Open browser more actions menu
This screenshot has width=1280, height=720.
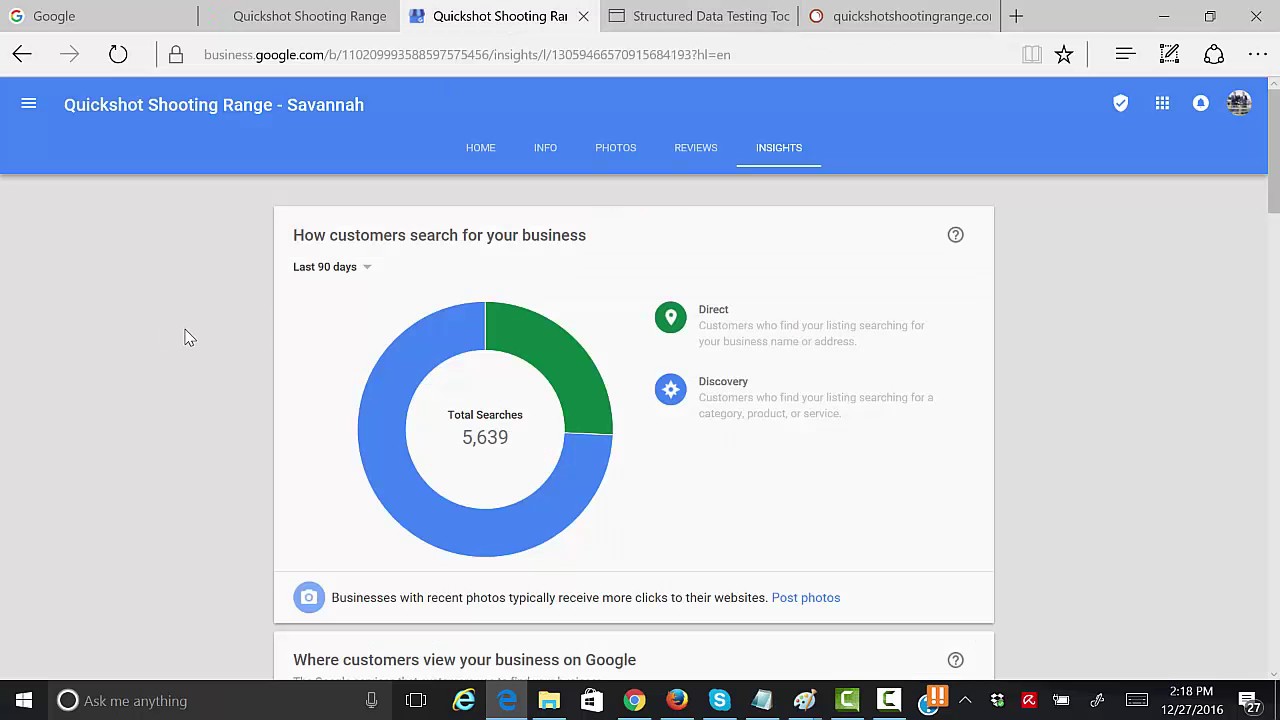click(1258, 55)
